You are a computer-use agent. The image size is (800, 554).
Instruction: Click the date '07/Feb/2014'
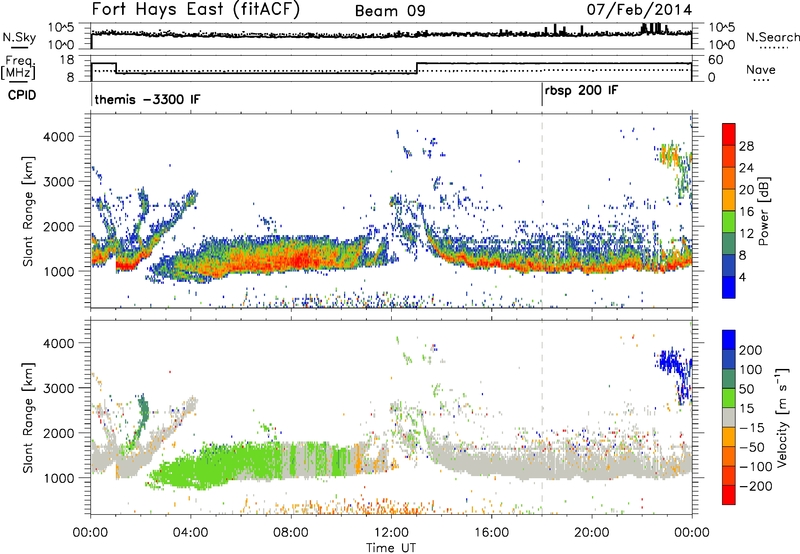(639, 9)
